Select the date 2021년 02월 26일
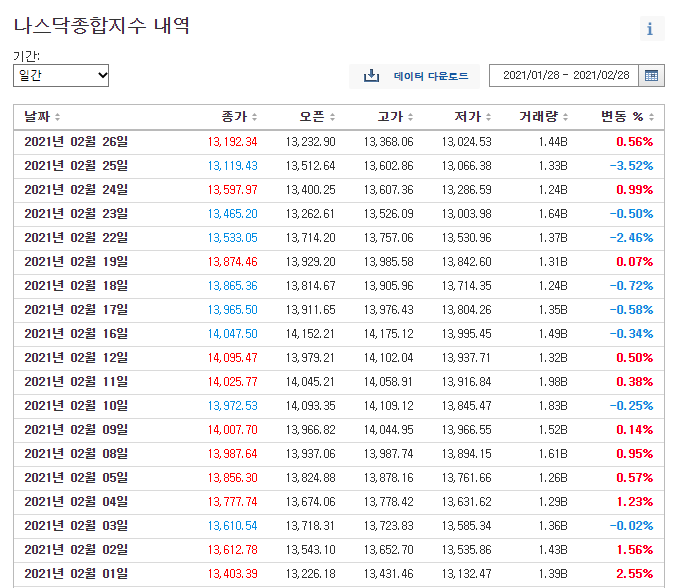This screenshot has height=588, width=673. click(76, 142)
